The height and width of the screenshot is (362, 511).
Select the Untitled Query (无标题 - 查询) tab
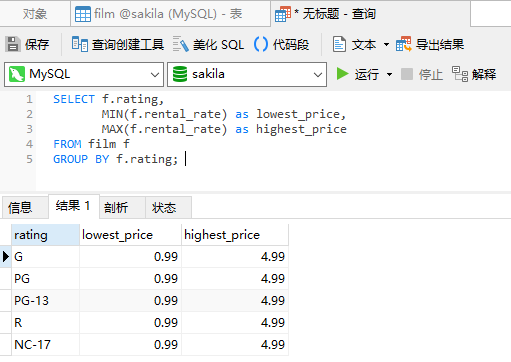pos(370,14)
